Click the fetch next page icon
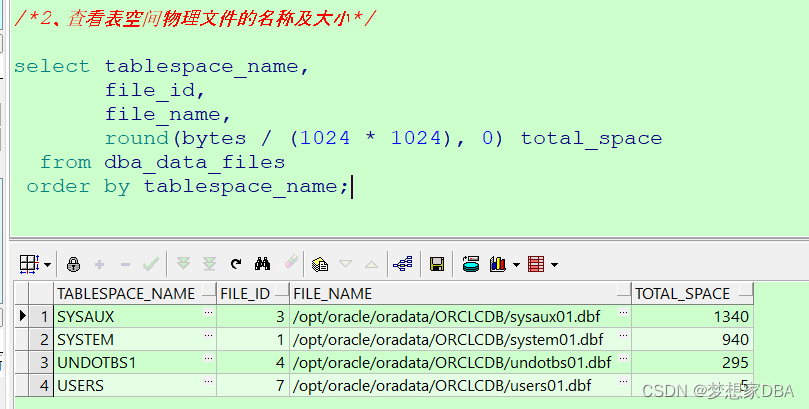 pos(183,264)
